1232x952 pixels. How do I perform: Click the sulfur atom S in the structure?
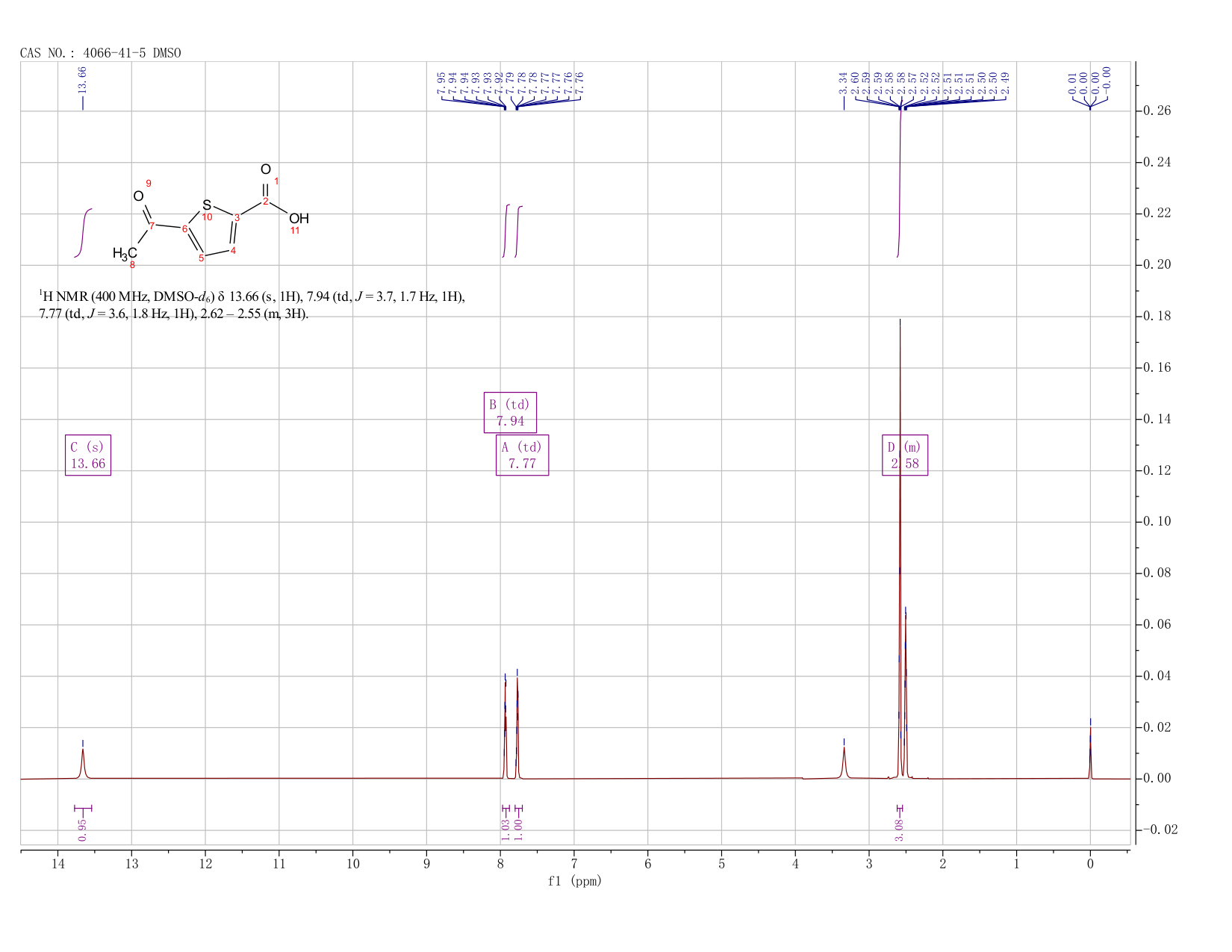[207, 205]
